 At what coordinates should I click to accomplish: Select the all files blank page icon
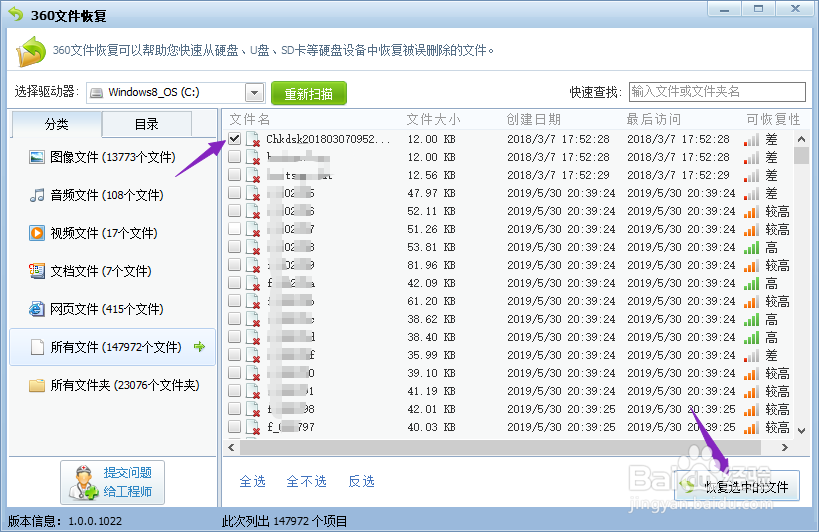coord(37,347)
